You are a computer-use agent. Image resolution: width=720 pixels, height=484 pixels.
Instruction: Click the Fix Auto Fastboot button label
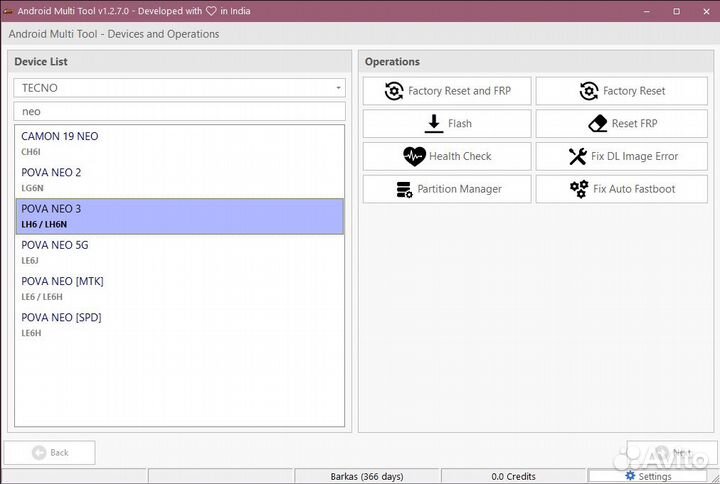(634, 189)
